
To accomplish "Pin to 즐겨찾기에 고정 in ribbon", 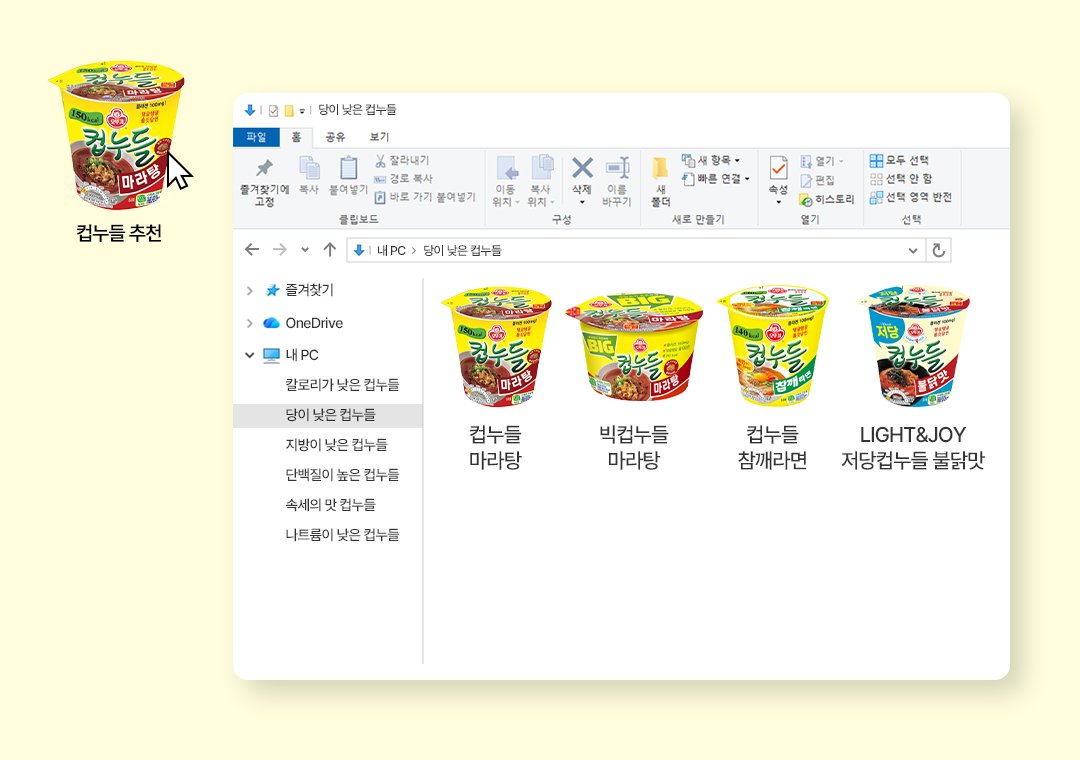I will [x=264, y=182].
